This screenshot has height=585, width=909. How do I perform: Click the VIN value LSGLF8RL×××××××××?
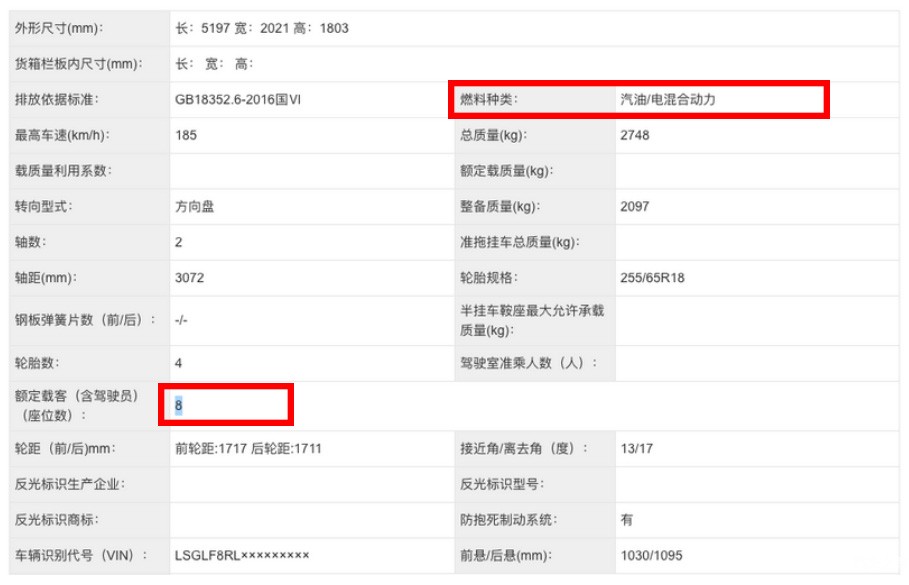[242, 556]
